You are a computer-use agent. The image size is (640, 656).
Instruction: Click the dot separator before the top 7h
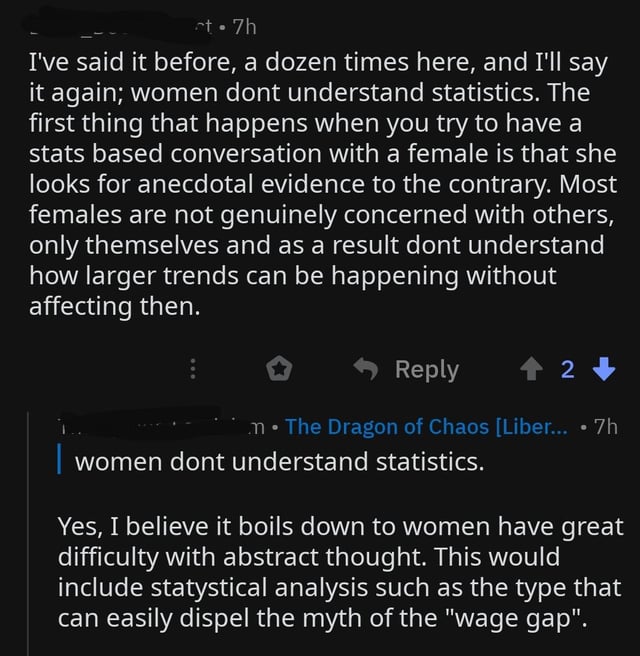223,28
